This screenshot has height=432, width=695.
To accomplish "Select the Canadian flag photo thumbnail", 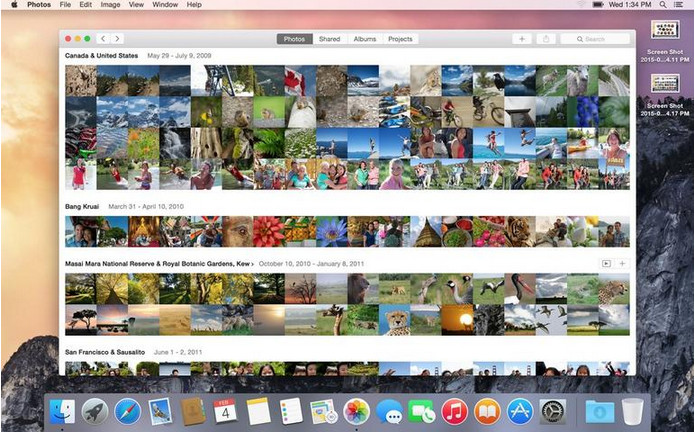I will point(300,81).
